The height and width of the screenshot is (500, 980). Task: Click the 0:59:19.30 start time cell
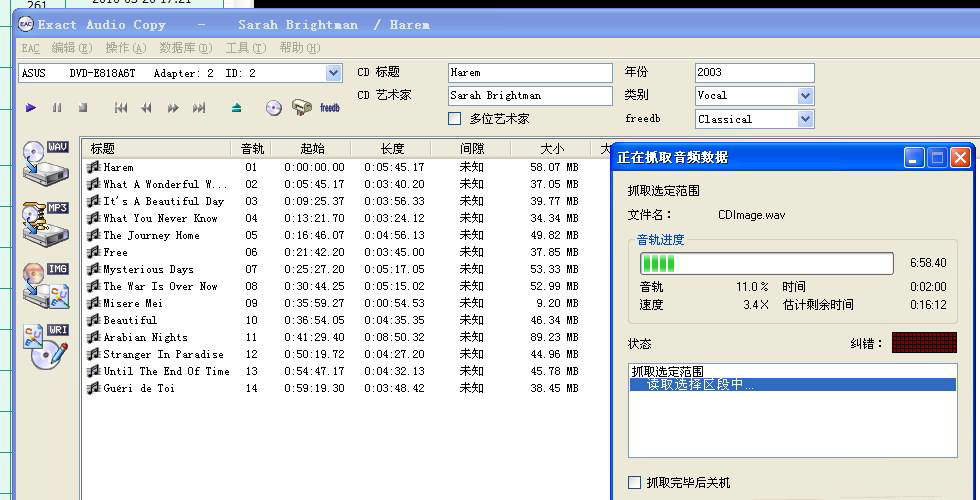pyautogui.click(x=314, y=388)
